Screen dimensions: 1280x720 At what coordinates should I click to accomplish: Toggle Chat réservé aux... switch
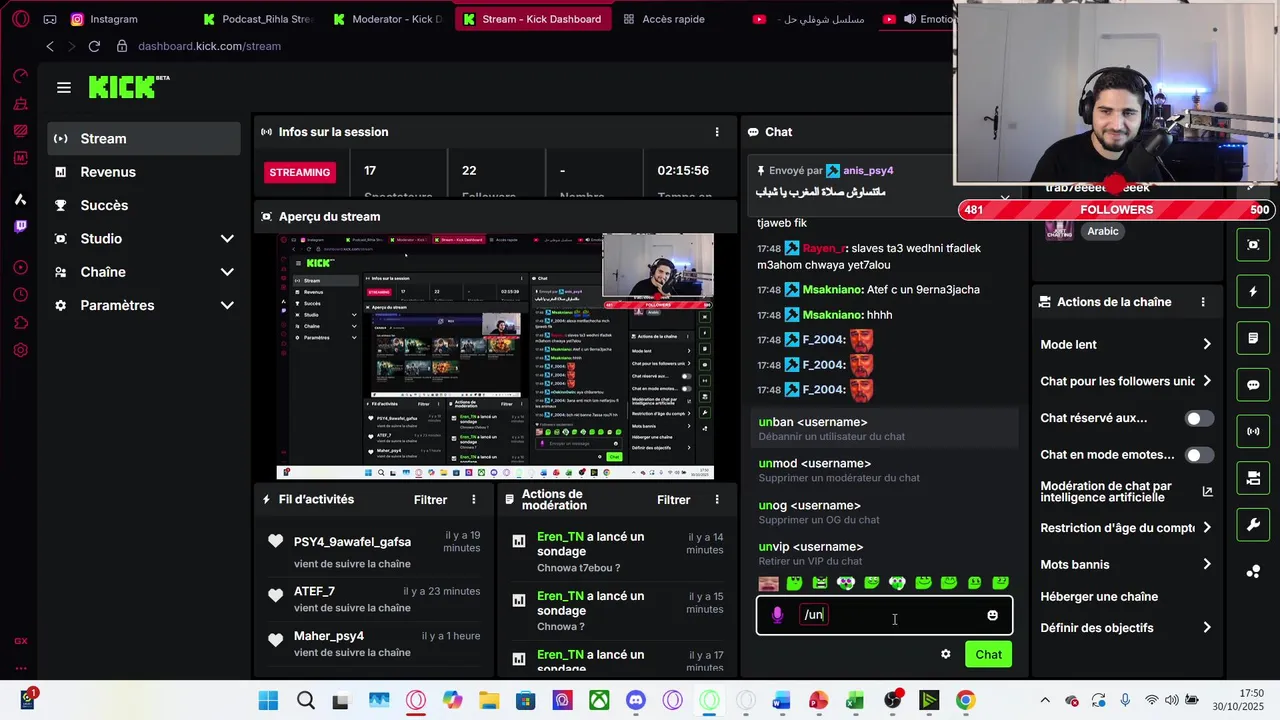pos(1199,418)
